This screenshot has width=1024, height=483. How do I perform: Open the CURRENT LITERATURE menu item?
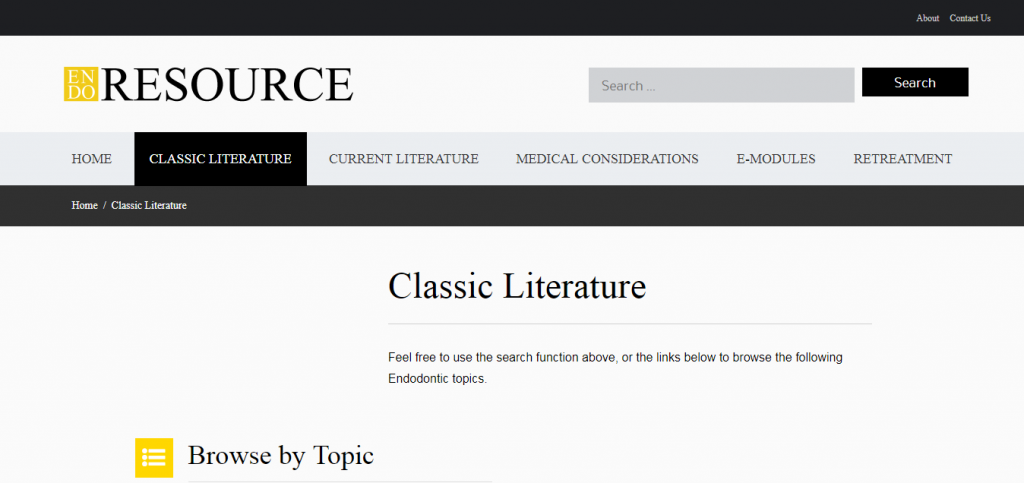[404, 159]
